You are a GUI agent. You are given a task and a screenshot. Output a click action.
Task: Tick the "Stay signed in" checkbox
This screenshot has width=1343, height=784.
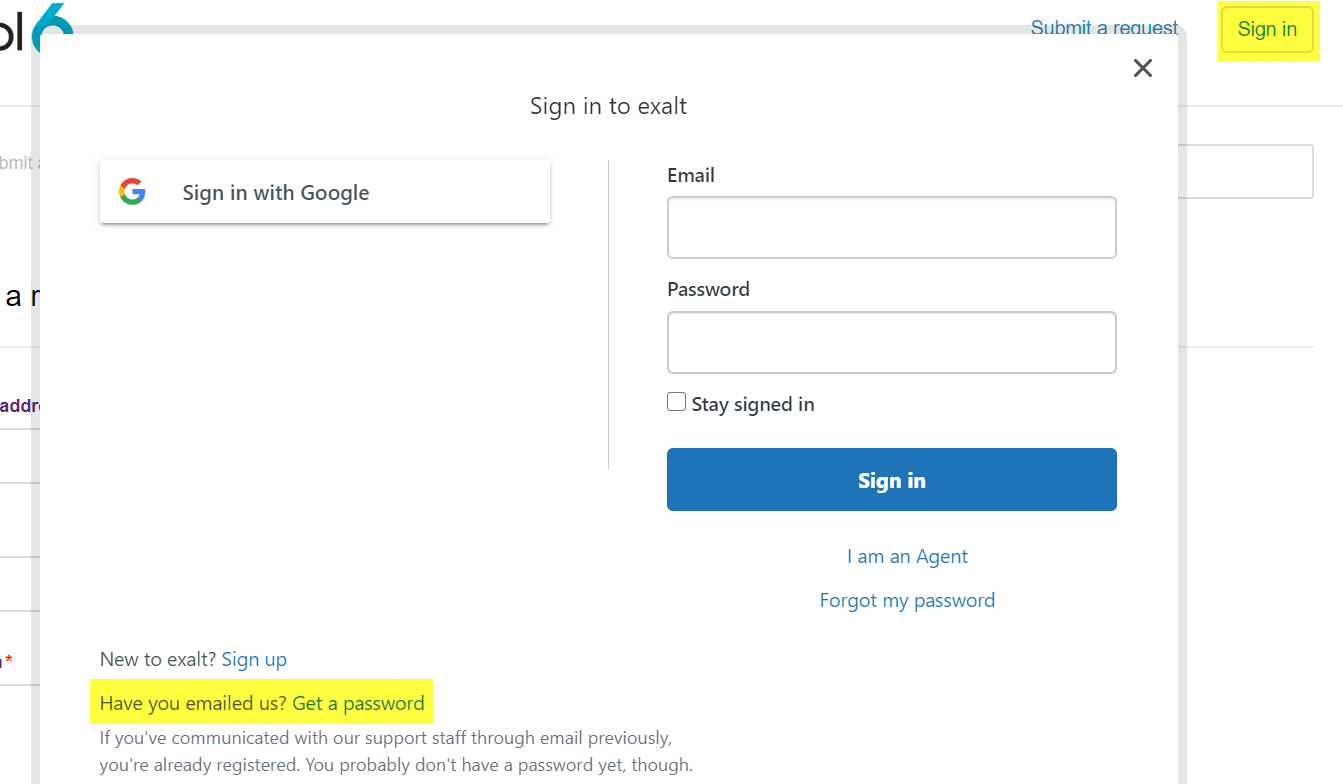click(677, 402)
